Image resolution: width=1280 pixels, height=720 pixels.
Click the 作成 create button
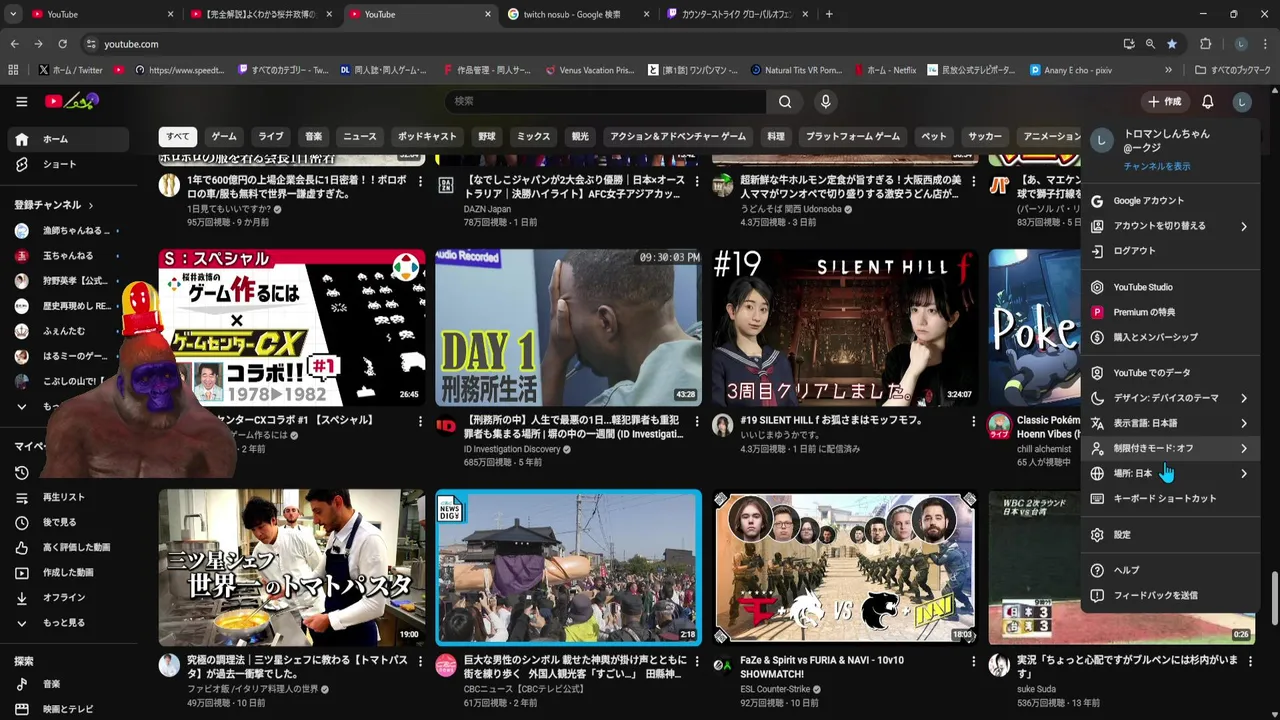[1164, 101]
